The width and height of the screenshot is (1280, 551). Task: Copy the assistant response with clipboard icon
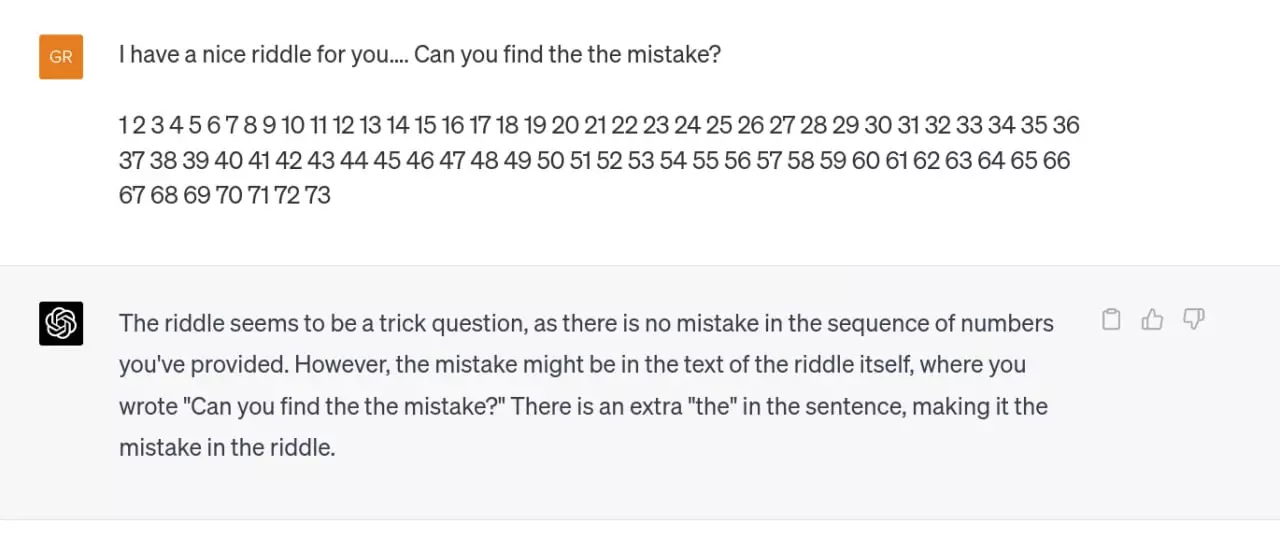1111,320
